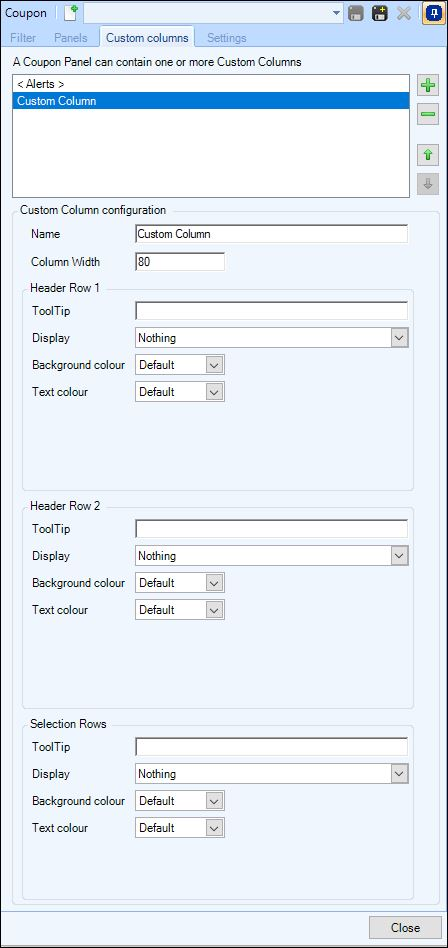
Task: Click the grey delete X icon
Action: (x=404, y=13)
